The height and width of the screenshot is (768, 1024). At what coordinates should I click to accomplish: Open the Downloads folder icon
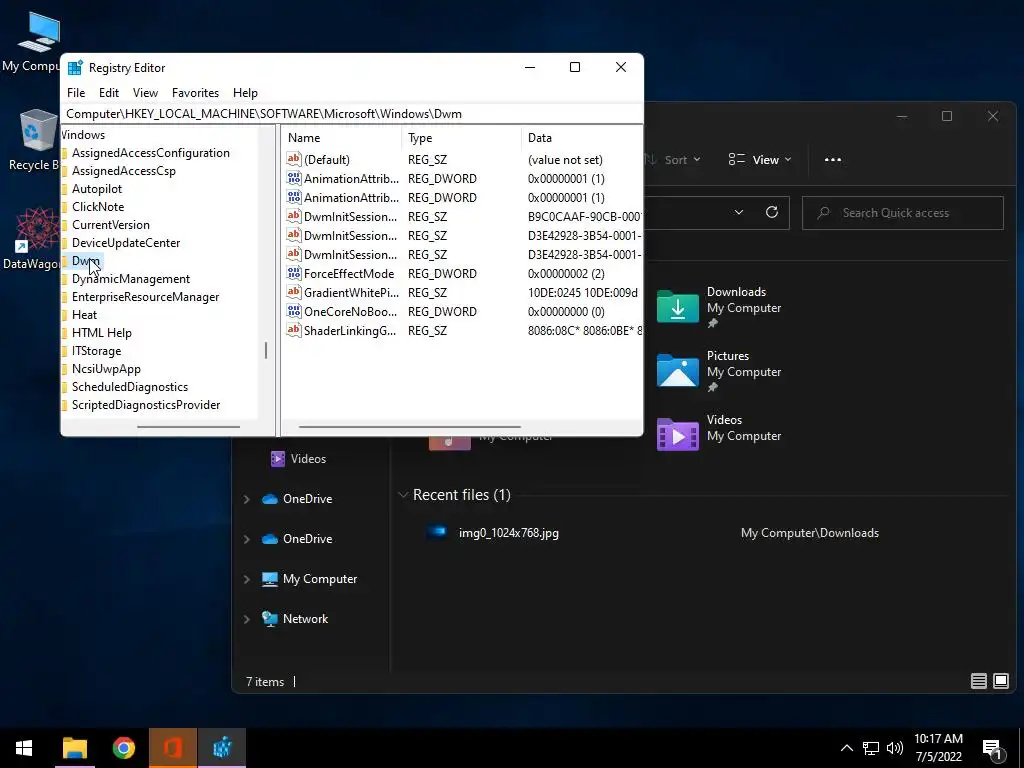(x=677, y=307)
